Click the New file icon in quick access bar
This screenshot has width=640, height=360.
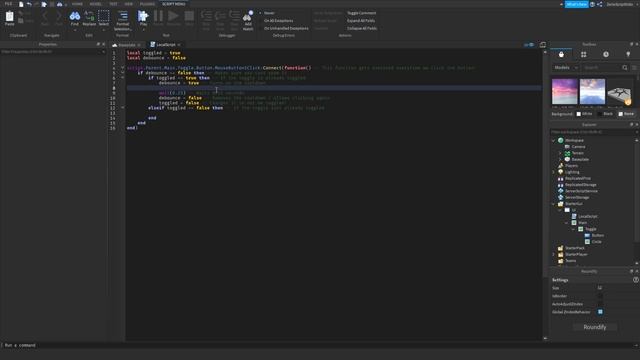[x=21, y=4]
